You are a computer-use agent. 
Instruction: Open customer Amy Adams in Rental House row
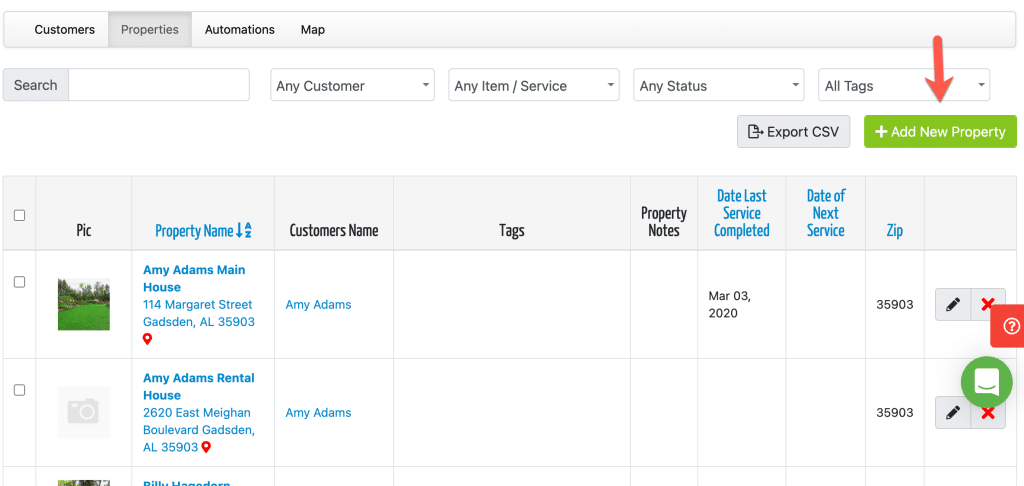click(318, 413)
